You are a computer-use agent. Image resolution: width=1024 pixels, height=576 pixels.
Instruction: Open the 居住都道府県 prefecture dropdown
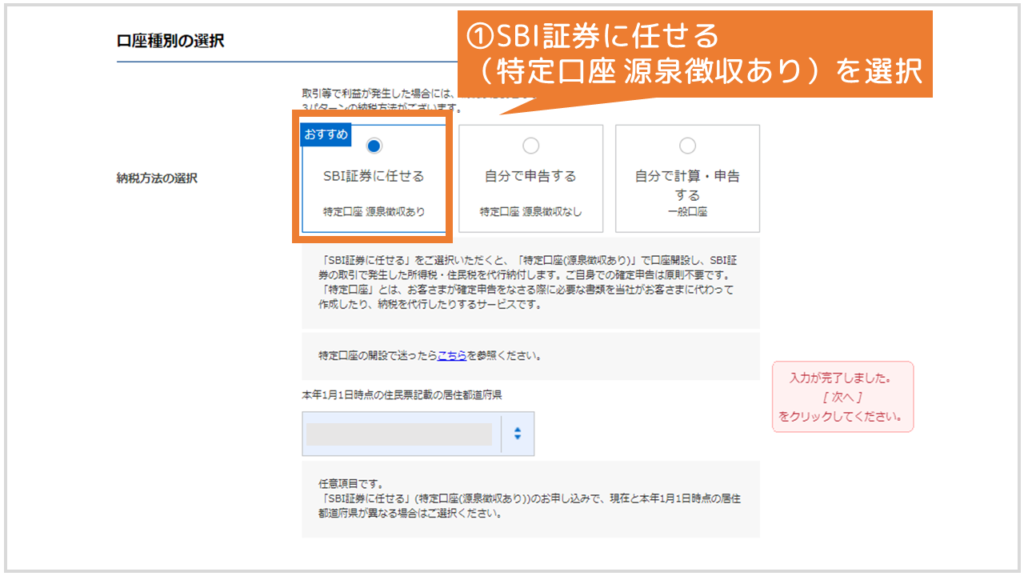click(x=418, y=434)
